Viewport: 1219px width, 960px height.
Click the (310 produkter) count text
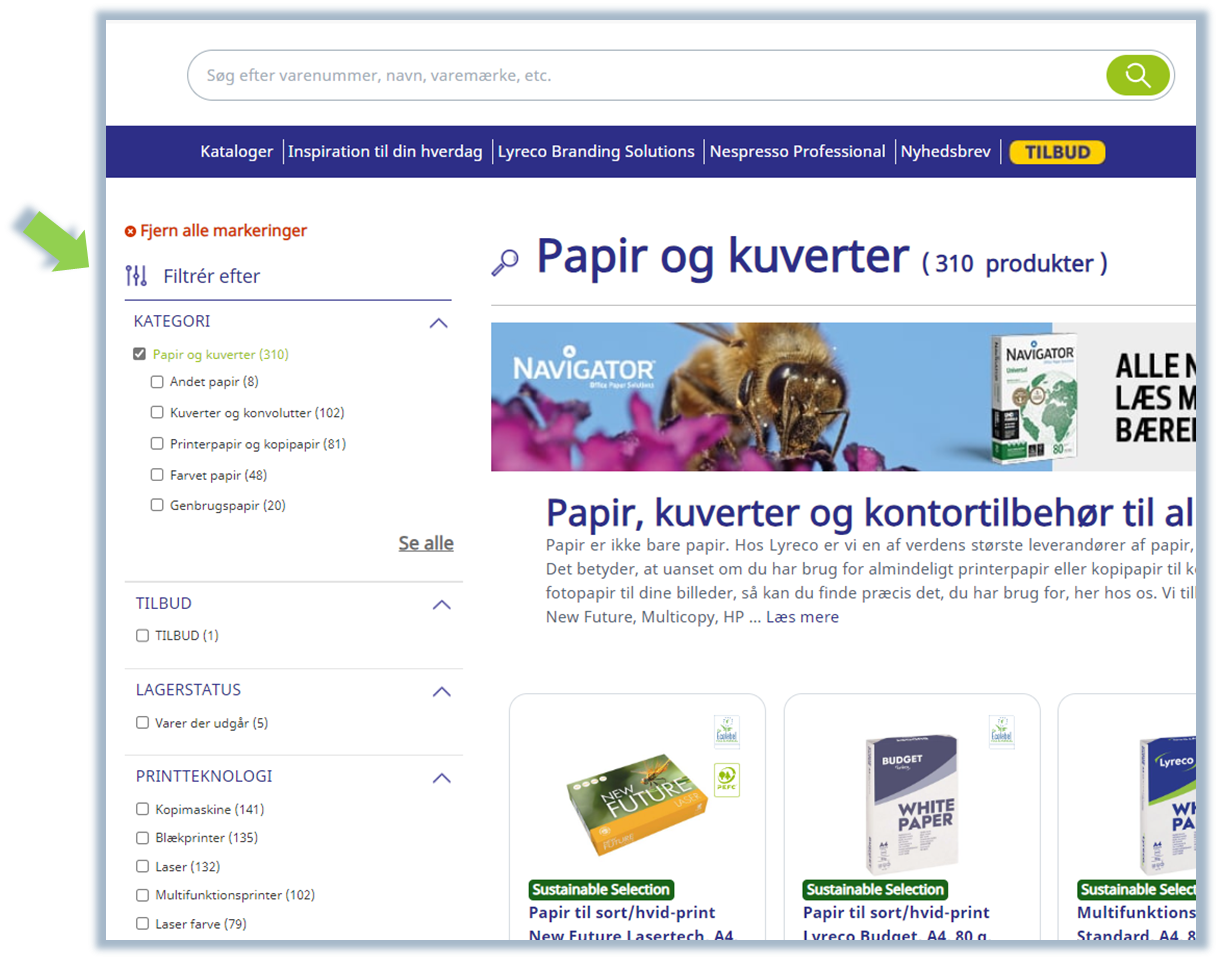tap(1015, 264)
